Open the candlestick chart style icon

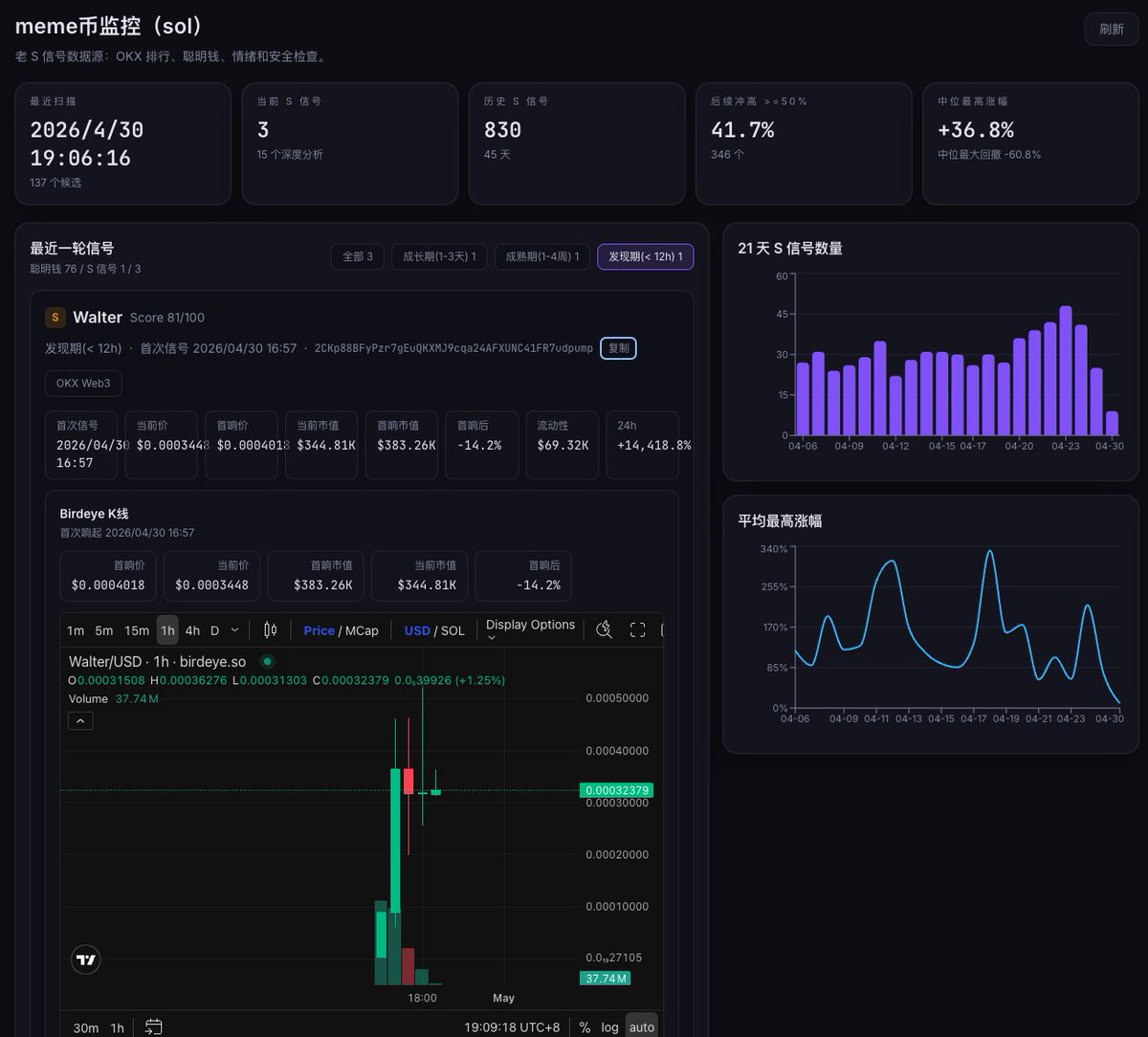coord(270,630)
